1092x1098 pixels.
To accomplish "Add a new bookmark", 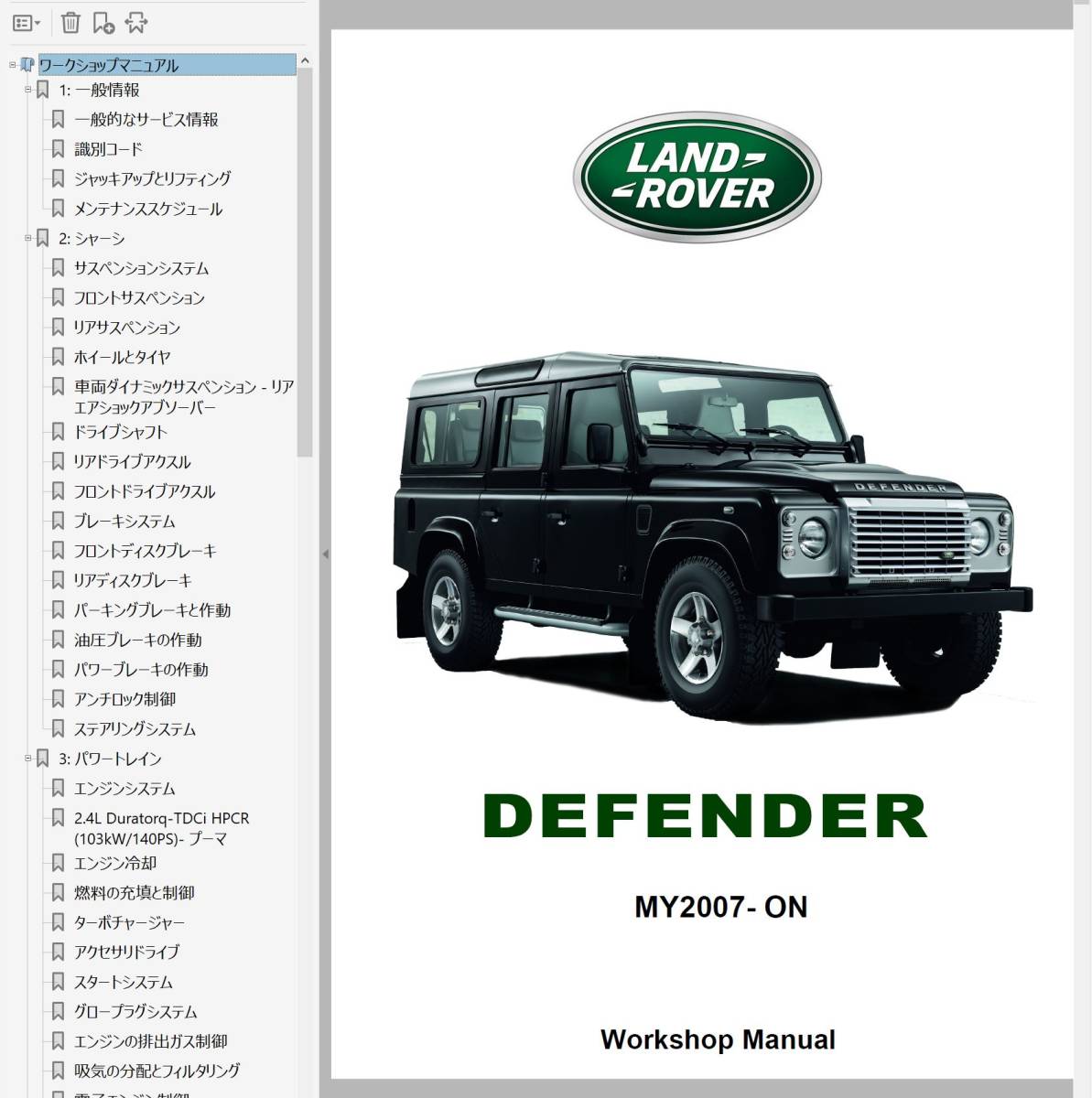I will [x=103, y=23].
